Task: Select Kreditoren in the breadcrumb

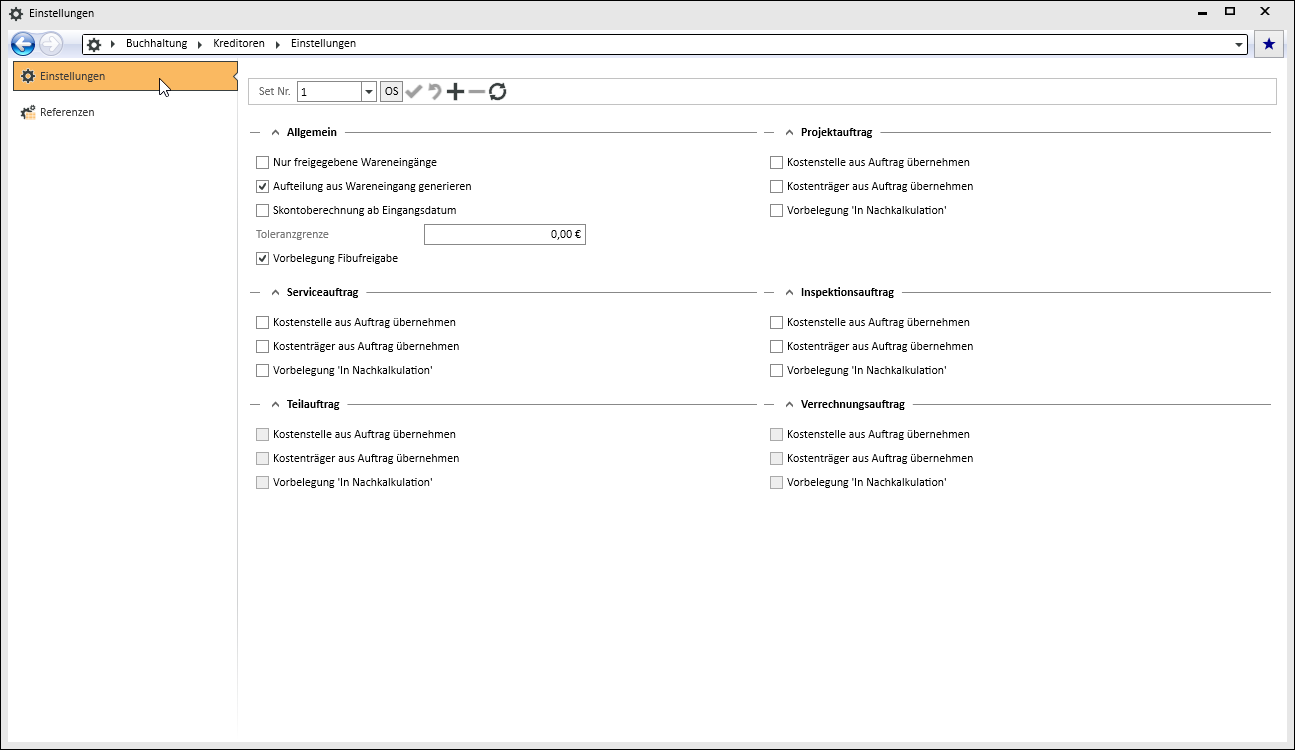Action: click(x=239, y=44)
